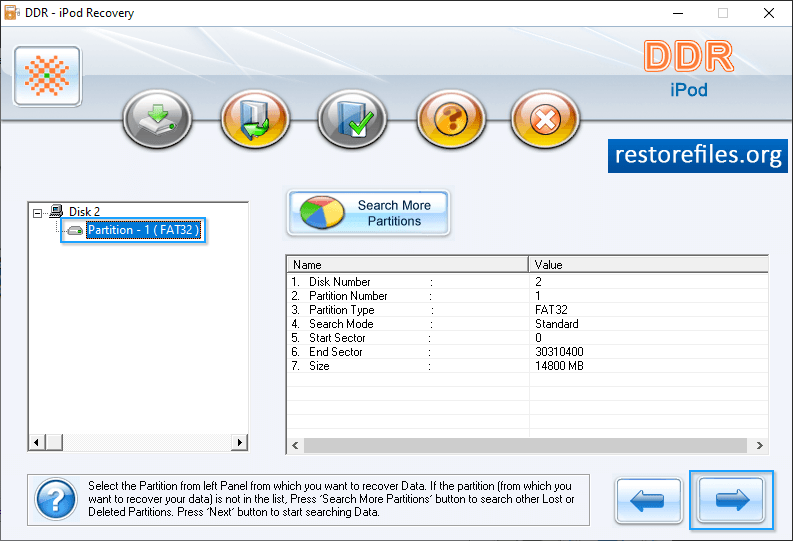Viewport: 793px width, 541px height.
Task: Click the Name column header
Action: 408,264
